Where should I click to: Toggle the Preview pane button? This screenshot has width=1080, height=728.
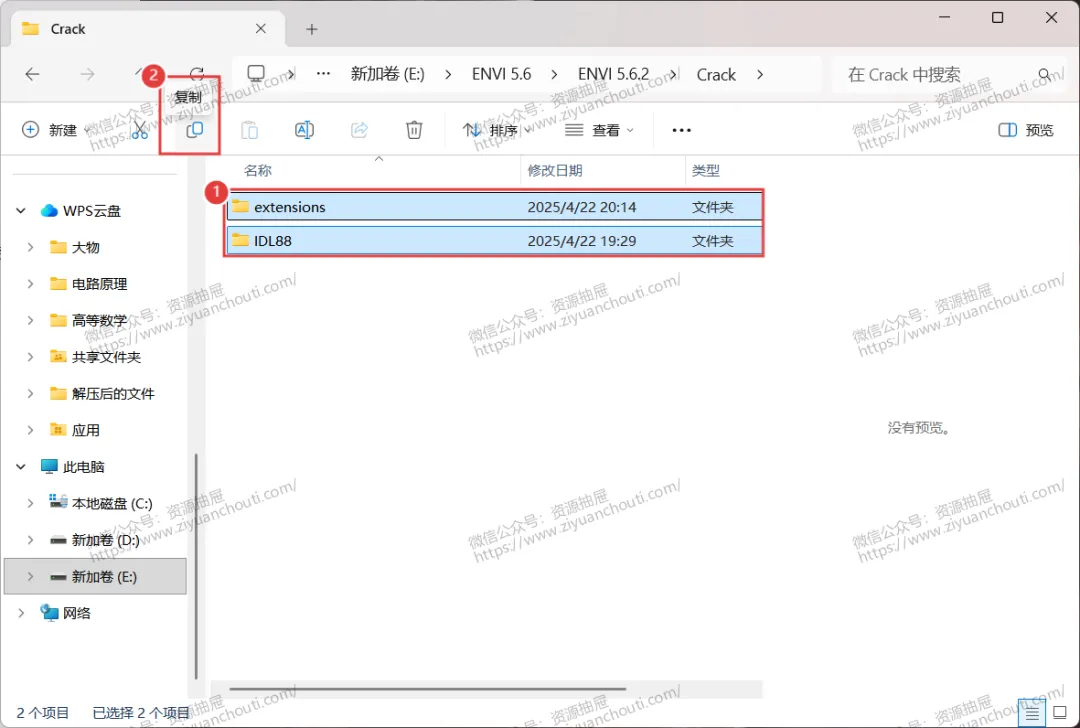[x=1026, y=130]
